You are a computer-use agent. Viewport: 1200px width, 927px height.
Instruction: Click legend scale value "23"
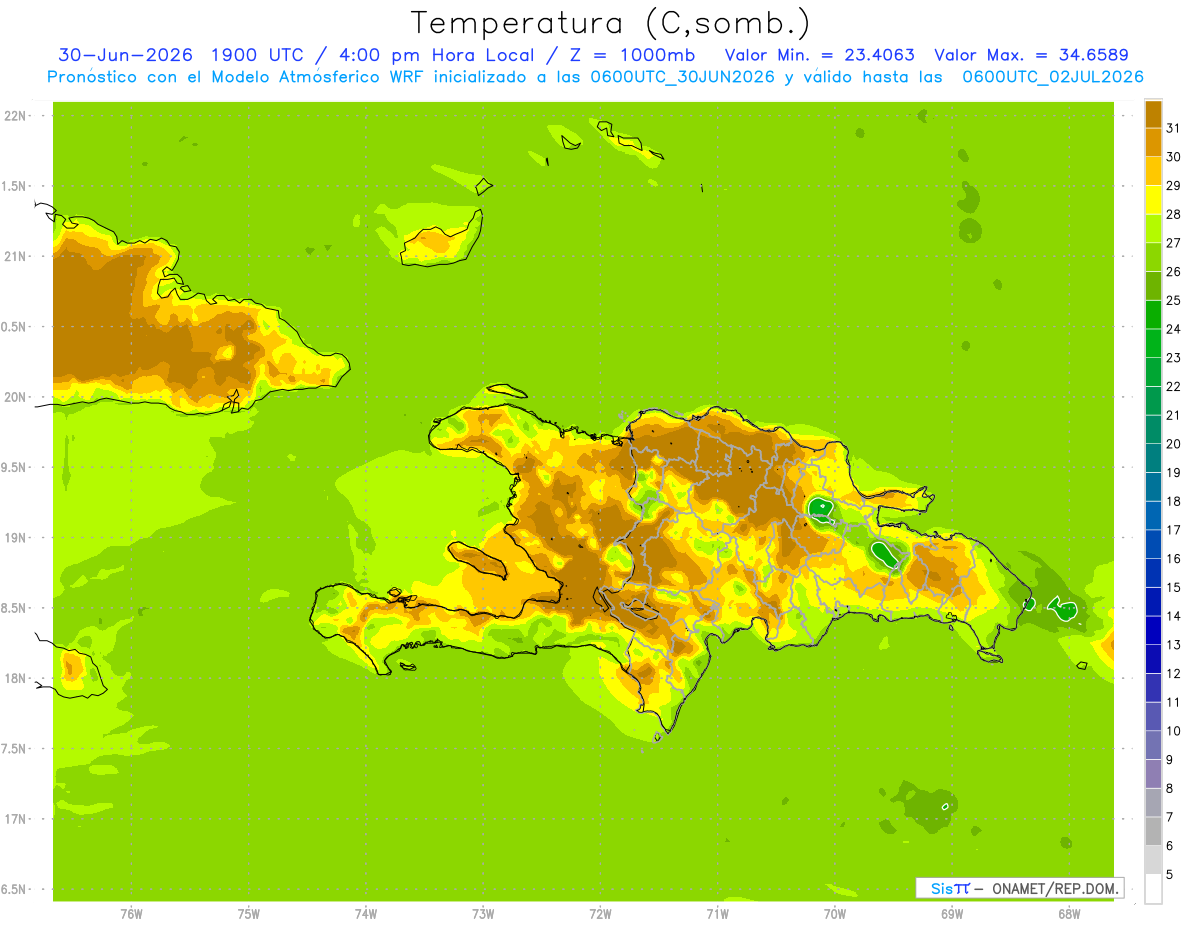pyautogui.click(x=1173, y=358)
